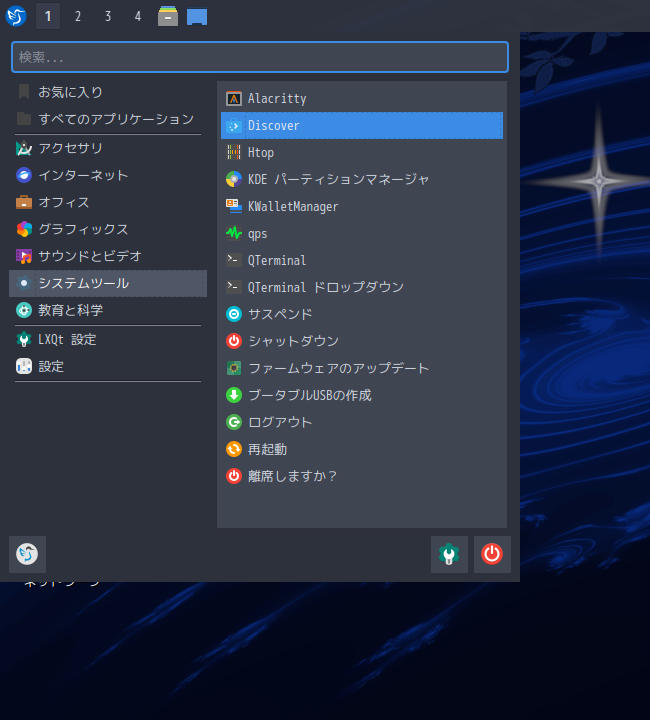Select the すべてのアプリケーション label

click(116, 119)
